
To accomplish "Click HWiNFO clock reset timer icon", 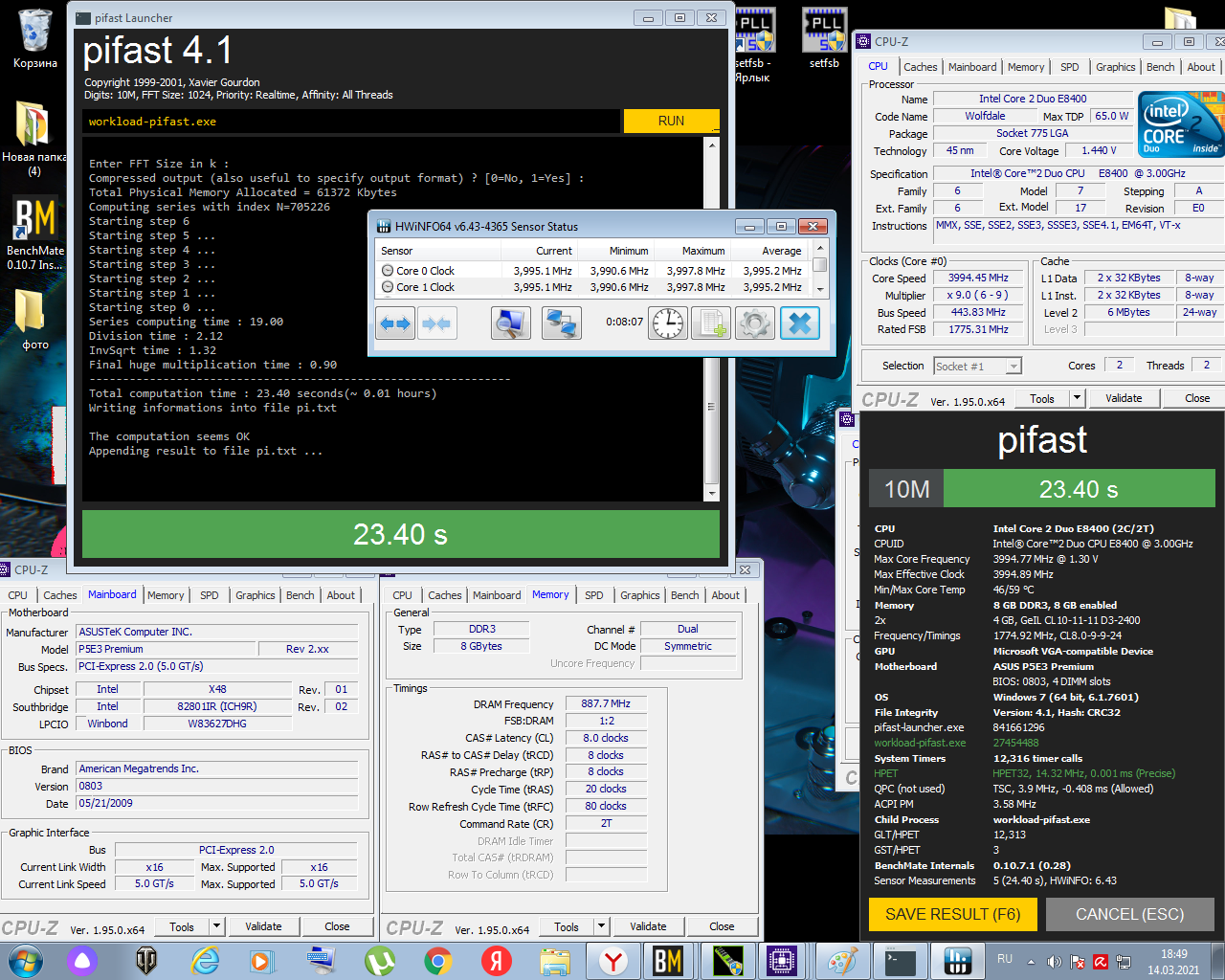I will 668,323.
